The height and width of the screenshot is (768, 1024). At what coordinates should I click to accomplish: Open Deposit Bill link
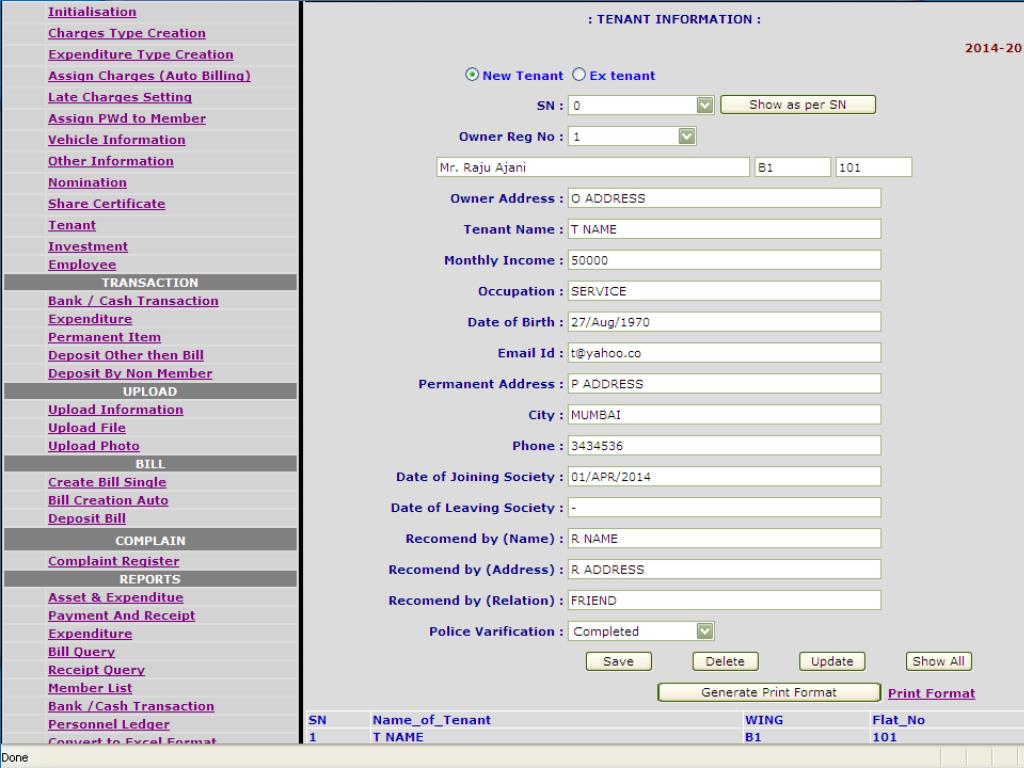(87, 519)
